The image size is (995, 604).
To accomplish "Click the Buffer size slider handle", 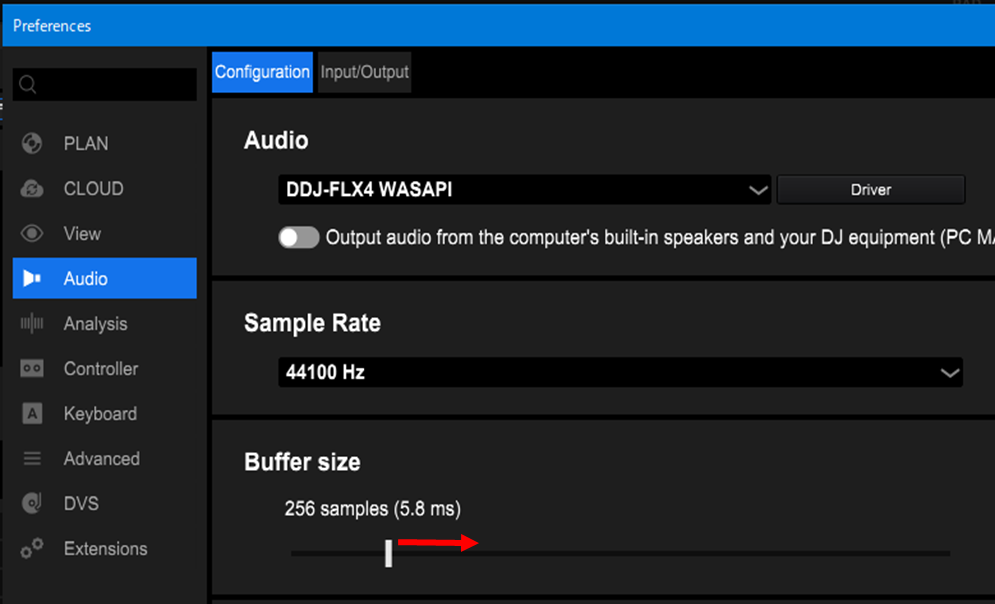I will [388, 553].
